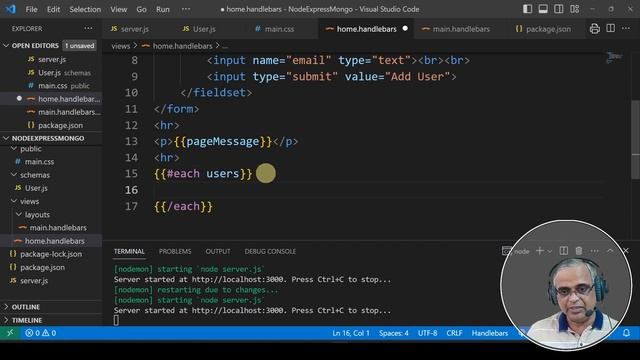
Task: Maximize the panel with chevron up
Action: coord(610,251)
